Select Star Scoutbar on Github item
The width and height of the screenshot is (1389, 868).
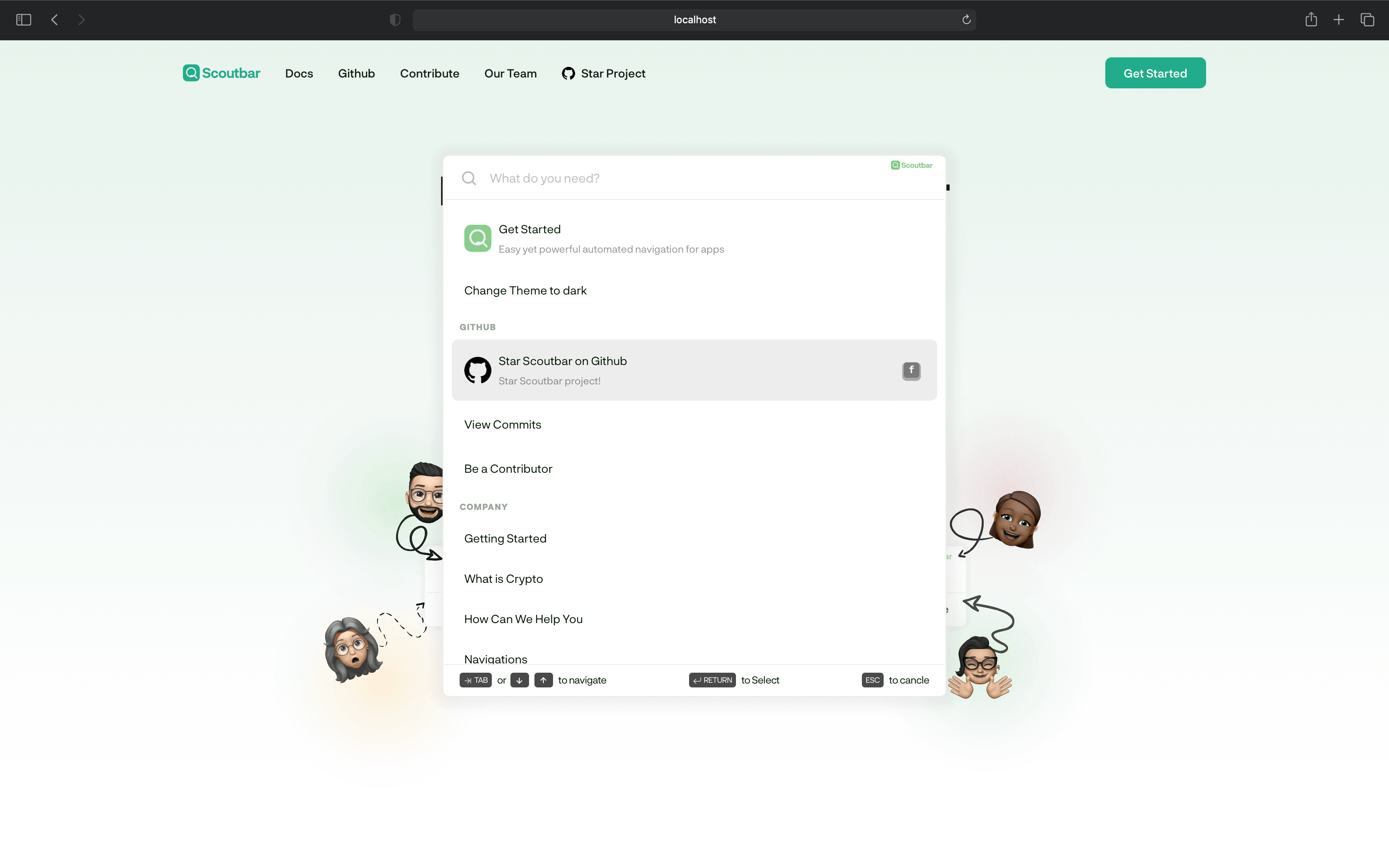[x=694, y=370]
